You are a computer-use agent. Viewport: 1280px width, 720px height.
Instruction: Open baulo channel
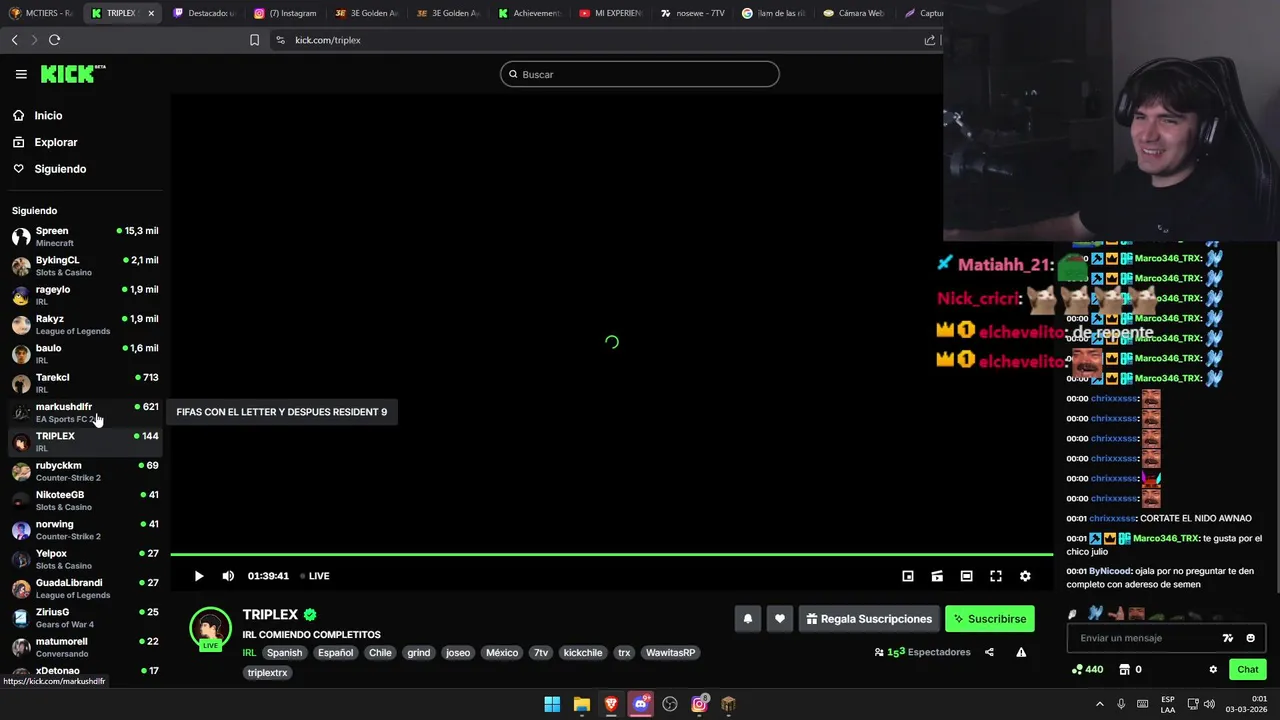85,354
